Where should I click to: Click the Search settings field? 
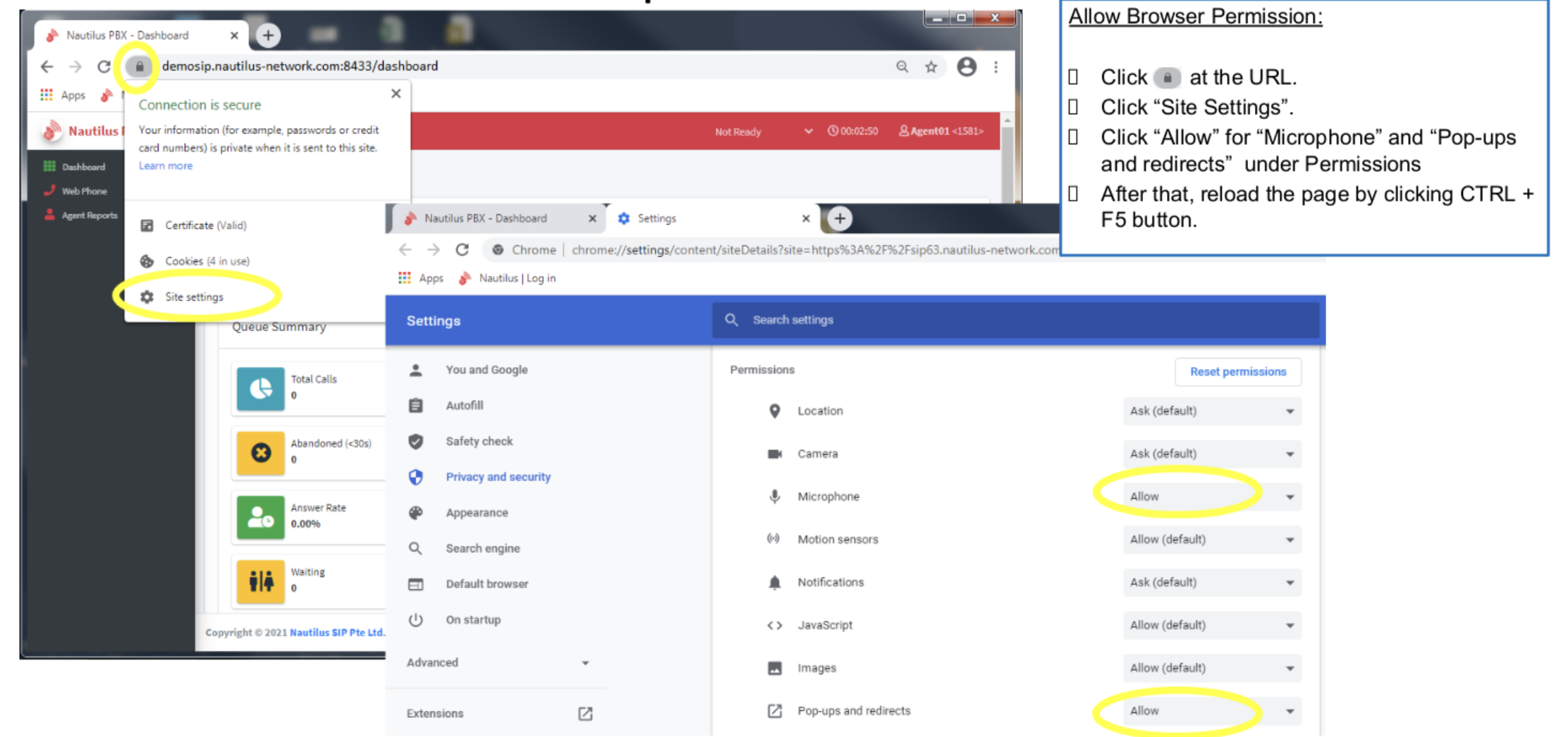coord(1015,320)
